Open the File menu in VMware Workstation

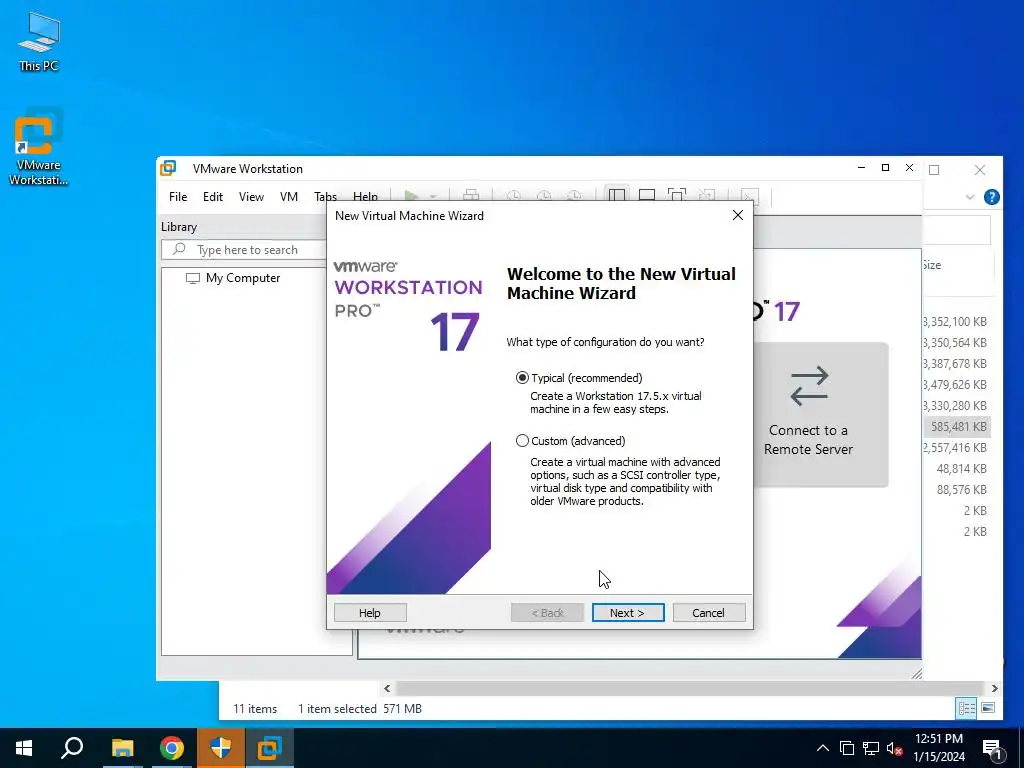(x=178, y=197)
